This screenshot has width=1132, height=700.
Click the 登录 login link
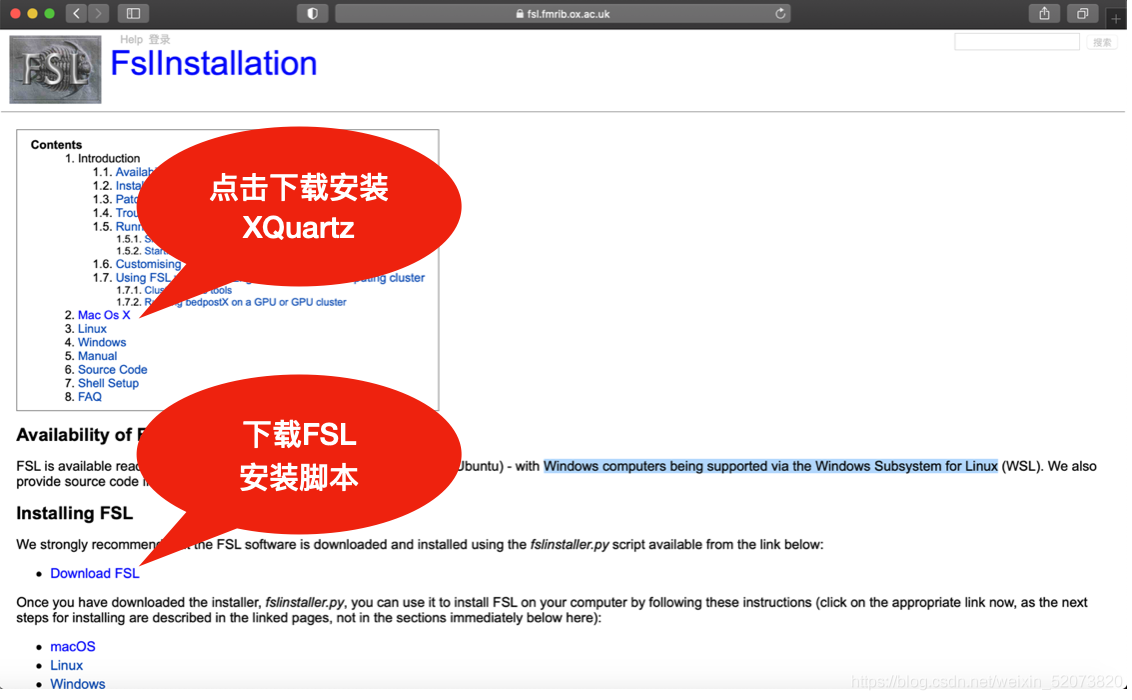(160, 40)
